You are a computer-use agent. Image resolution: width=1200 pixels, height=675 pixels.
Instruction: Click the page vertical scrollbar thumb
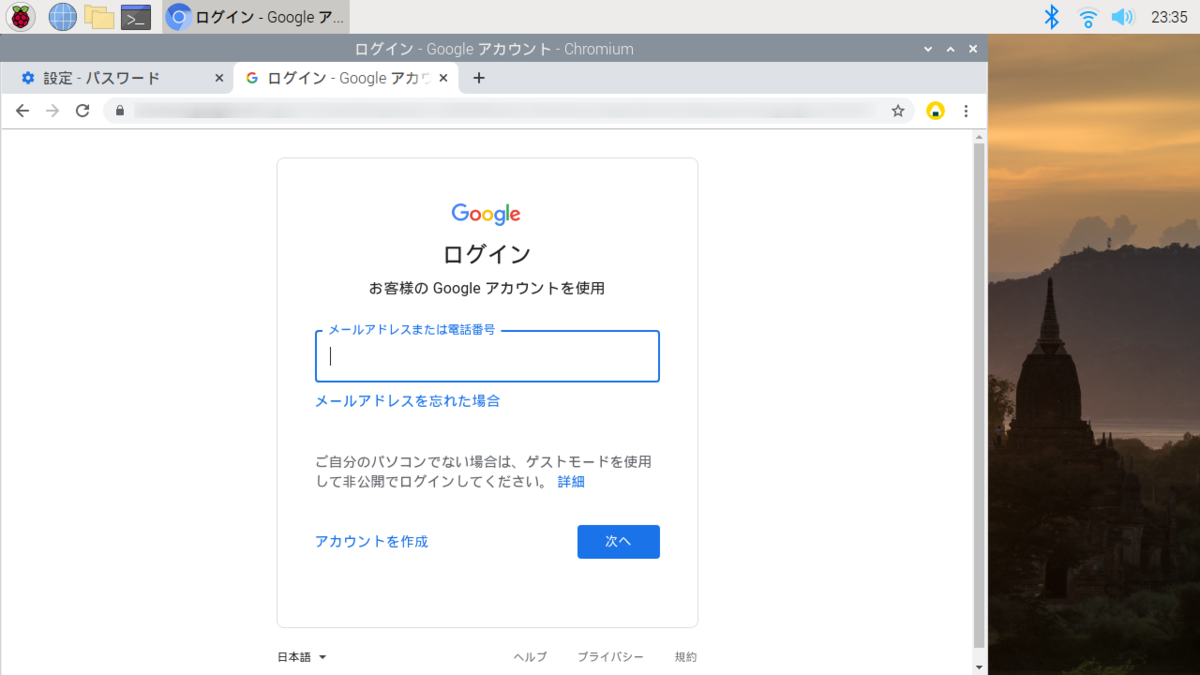coord(979,395)
